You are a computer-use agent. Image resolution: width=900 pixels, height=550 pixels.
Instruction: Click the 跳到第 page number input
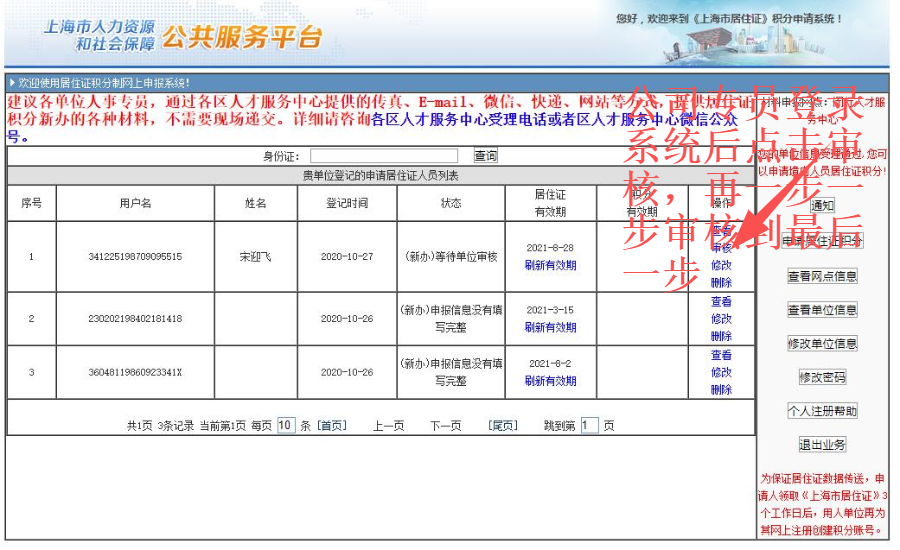point(589,425)
